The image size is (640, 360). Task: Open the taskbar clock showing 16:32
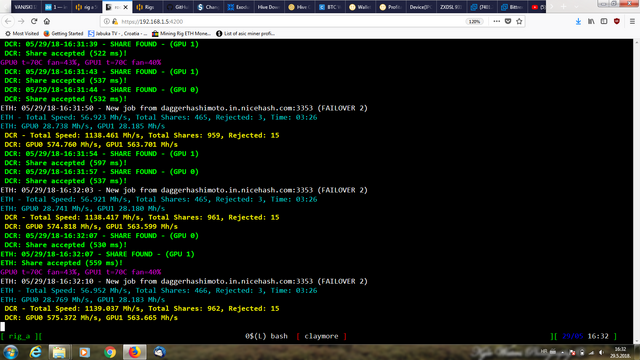coord(620,352)
